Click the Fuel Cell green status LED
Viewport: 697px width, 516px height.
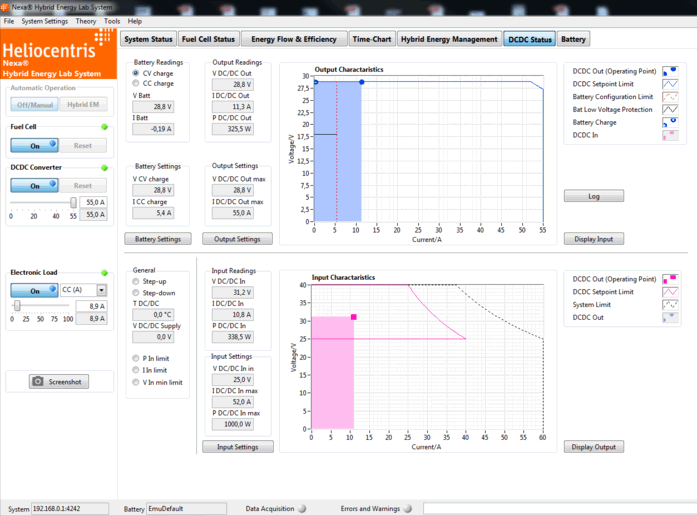(x=104, y=128)
